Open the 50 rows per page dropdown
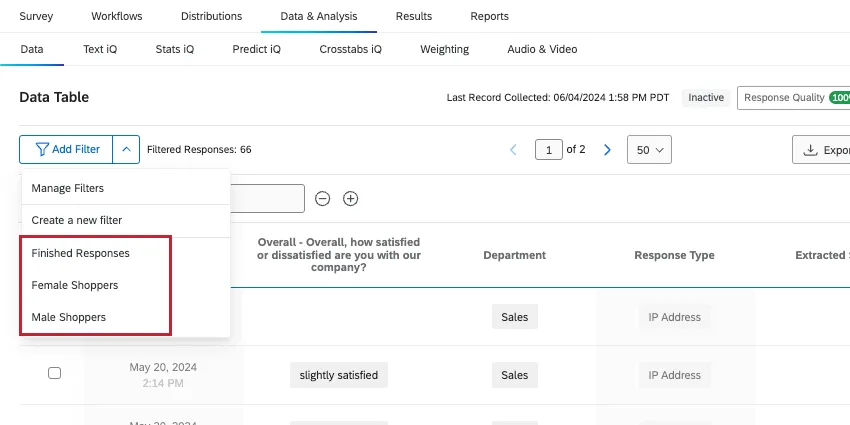The height and width of the screenshot is (425, 850). coord(649,150)
